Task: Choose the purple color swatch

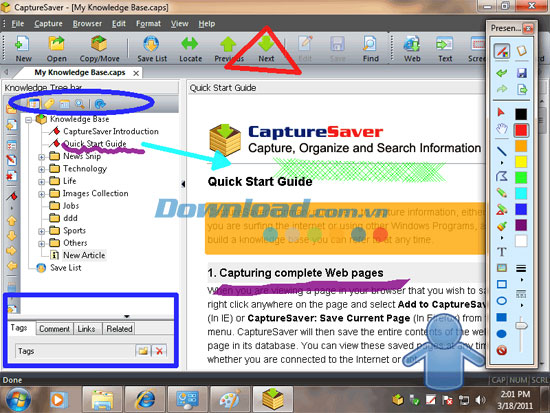Action: [521, 225]
